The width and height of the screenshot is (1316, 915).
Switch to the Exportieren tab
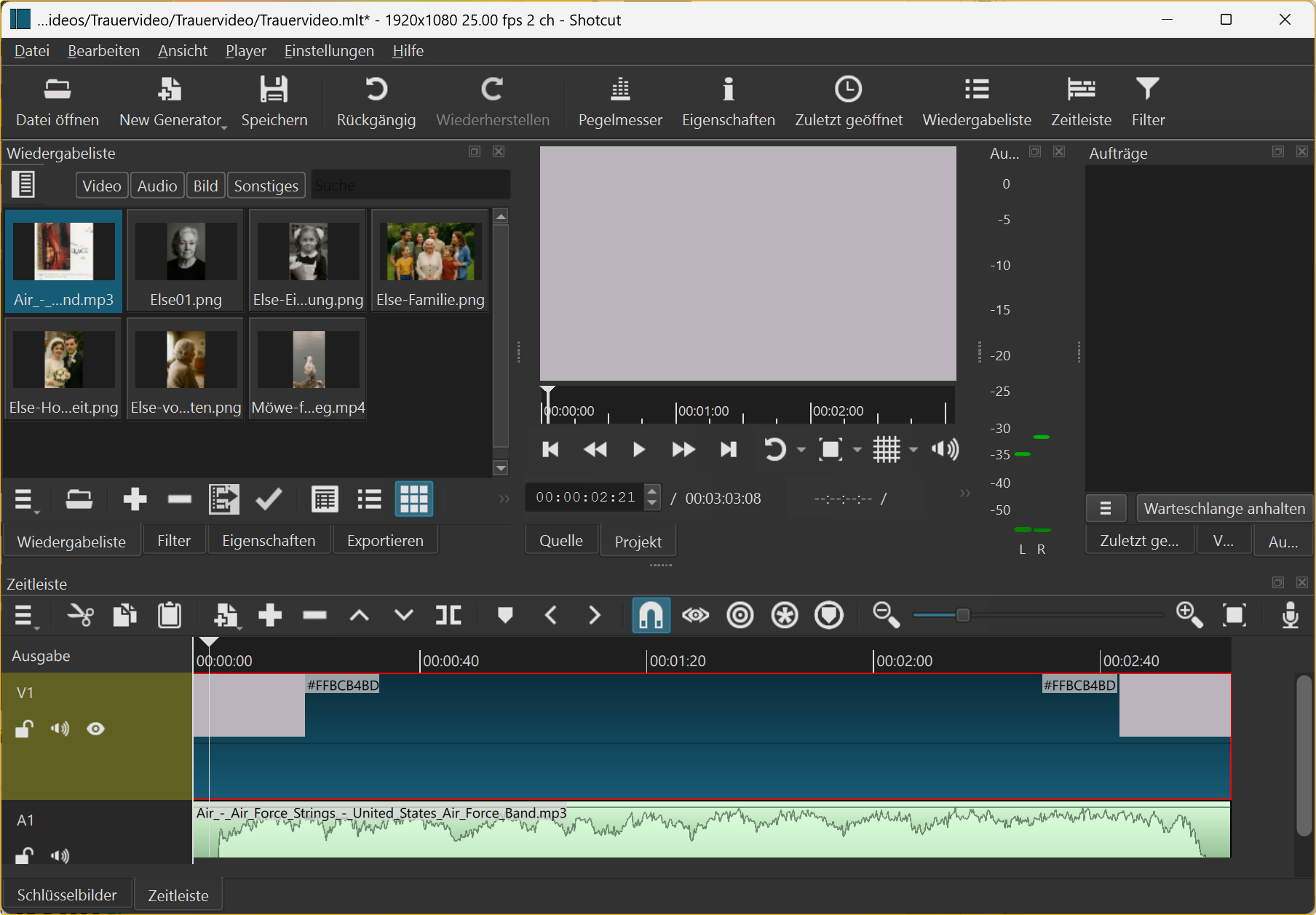[385, 541]
